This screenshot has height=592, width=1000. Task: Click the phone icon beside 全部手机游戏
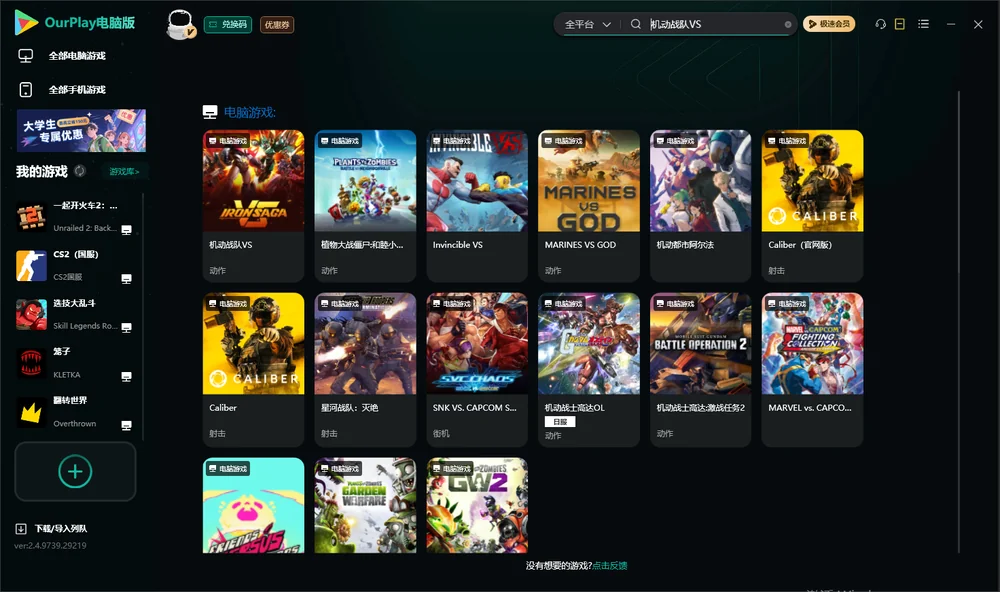tap(26, 89)
